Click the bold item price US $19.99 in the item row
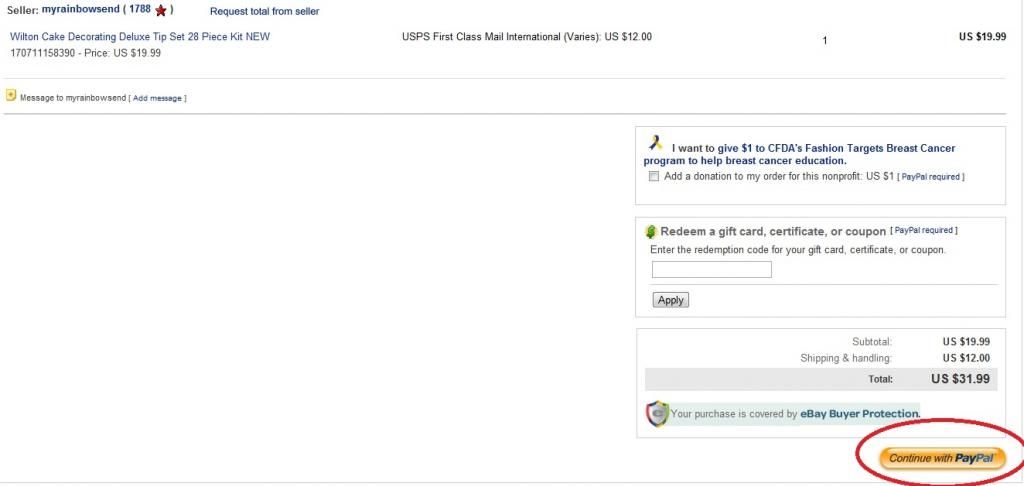 982,37
